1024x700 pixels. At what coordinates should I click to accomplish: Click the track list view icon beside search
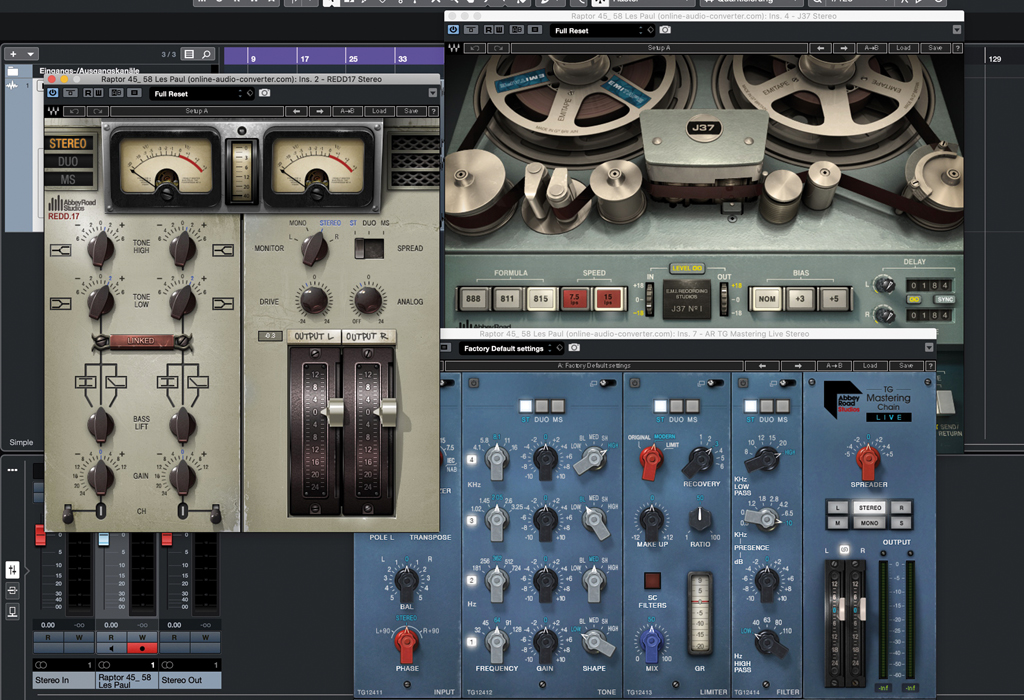click(x=189, y=54)
